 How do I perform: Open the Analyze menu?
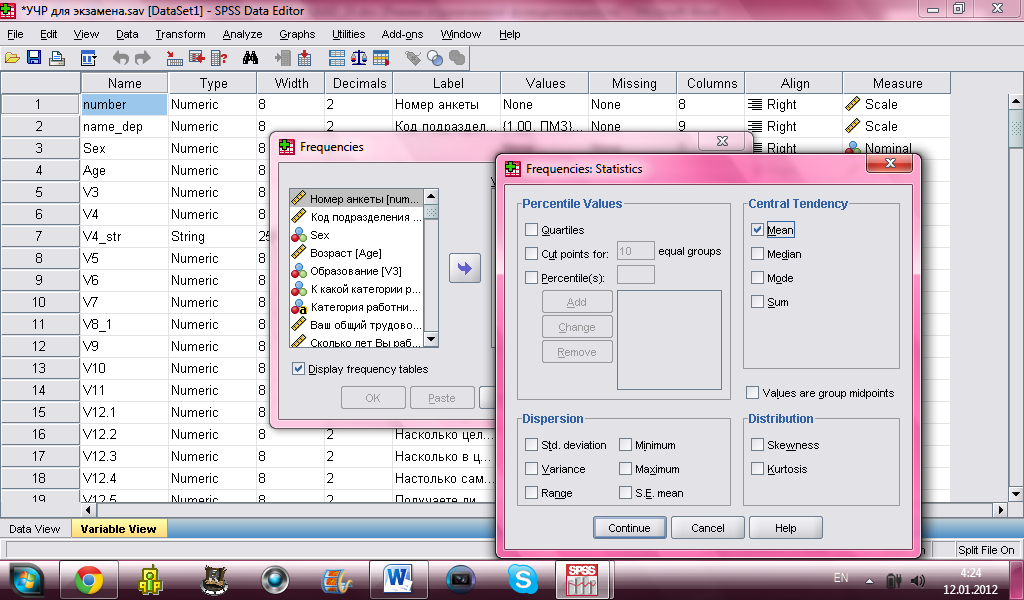point(242,34)
